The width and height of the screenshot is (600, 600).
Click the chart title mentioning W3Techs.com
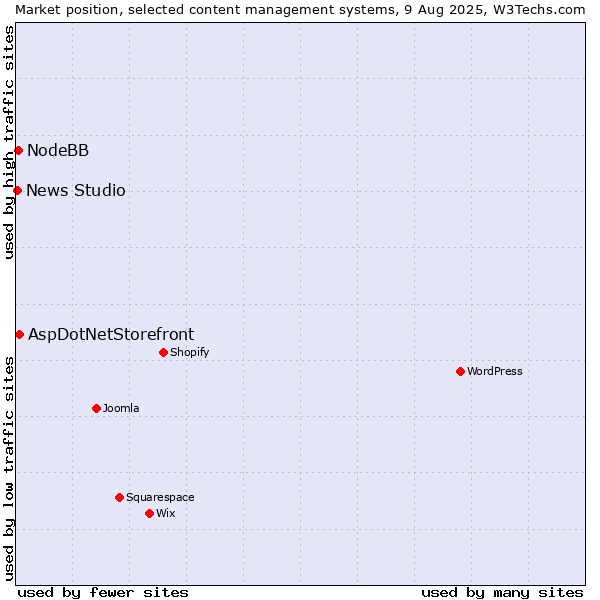point(300,10)
